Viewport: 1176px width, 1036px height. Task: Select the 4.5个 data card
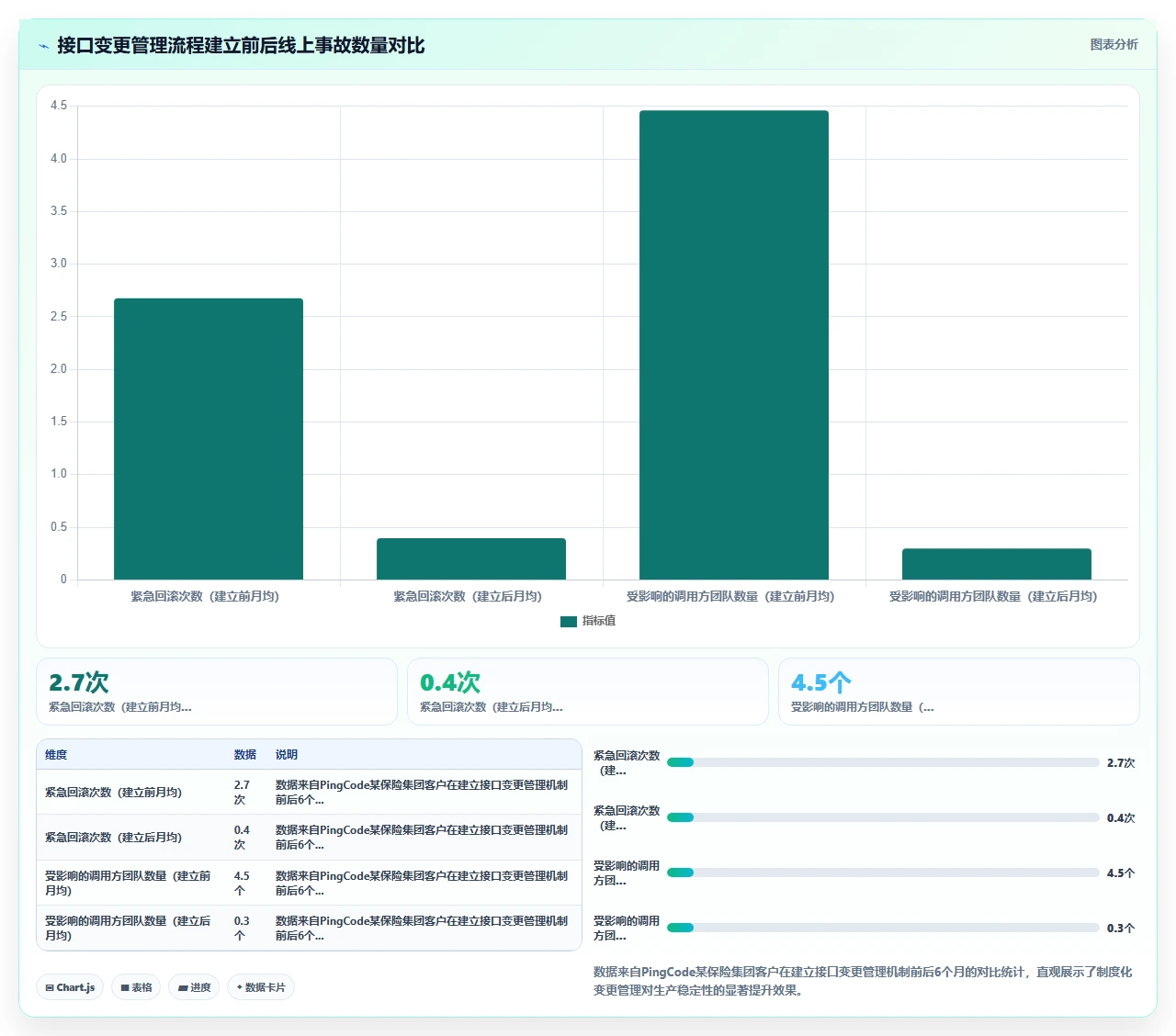click(959, 692)
